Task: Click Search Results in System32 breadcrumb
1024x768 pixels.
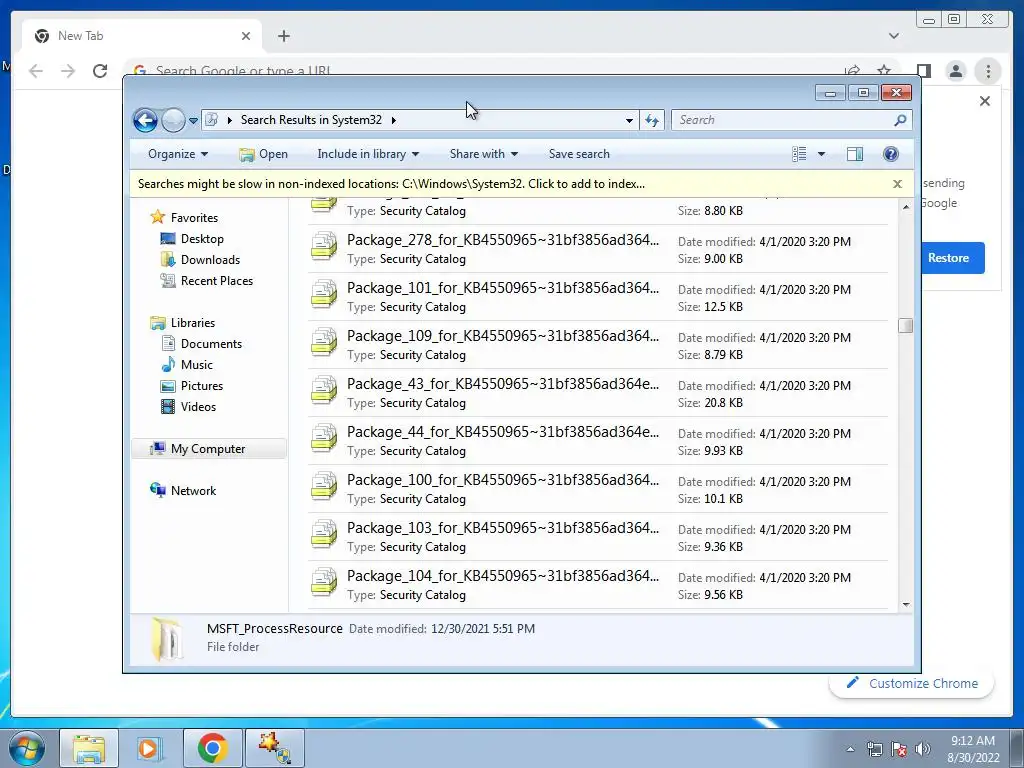Action: point(311,120)
